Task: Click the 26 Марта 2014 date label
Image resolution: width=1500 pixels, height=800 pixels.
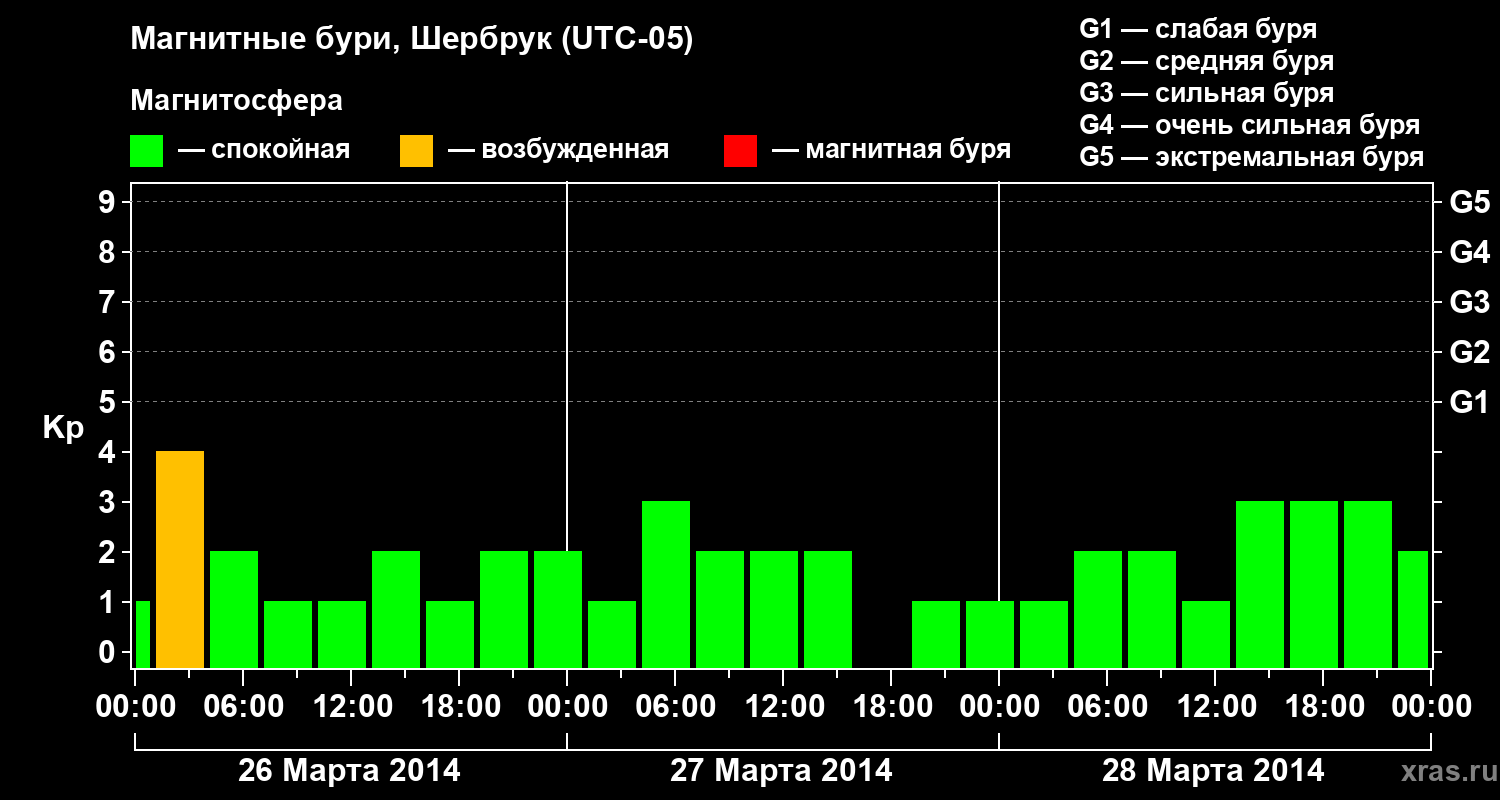Action: [349, 771]
